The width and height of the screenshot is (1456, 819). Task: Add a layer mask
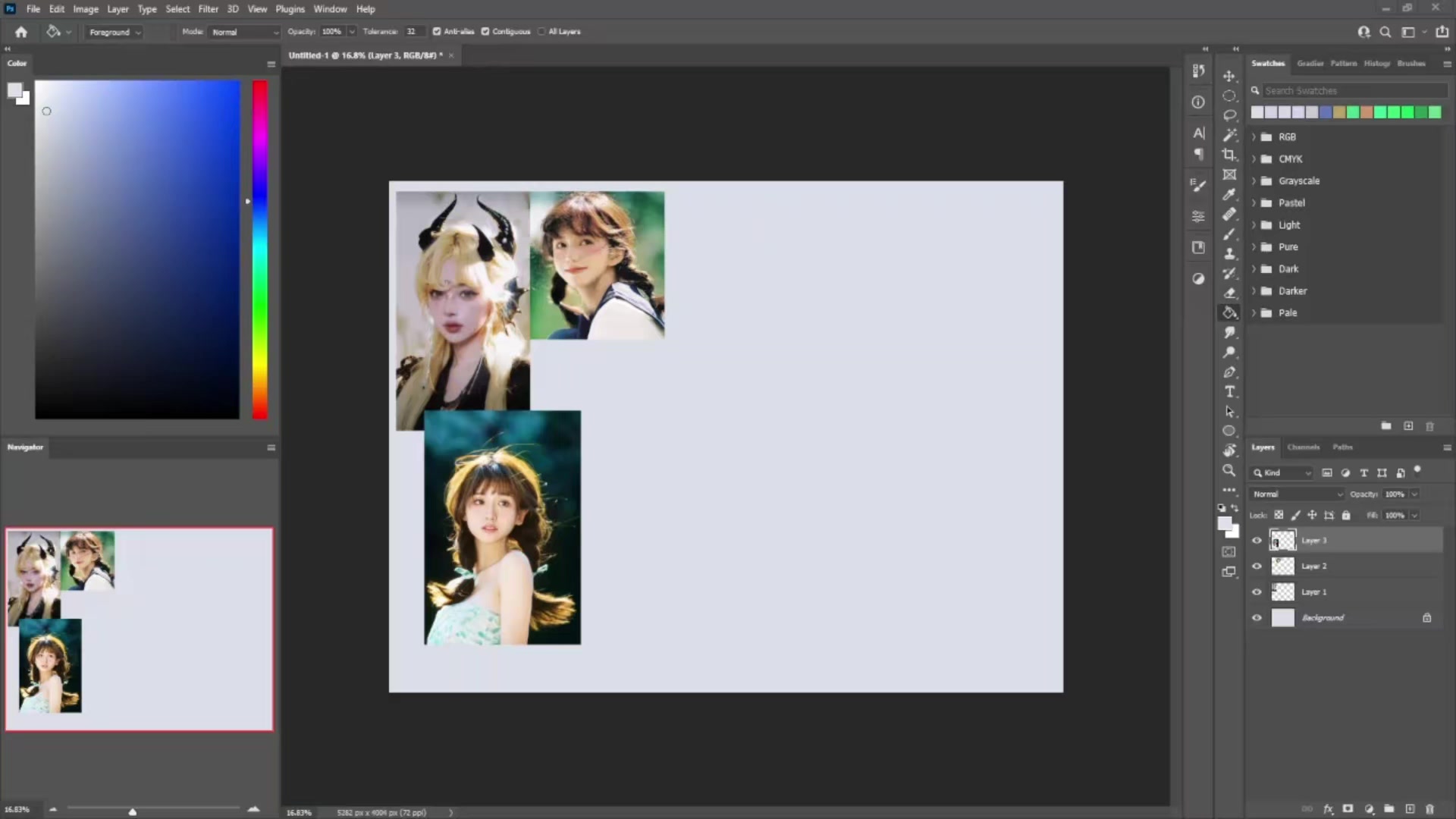tap(1348, 809)
